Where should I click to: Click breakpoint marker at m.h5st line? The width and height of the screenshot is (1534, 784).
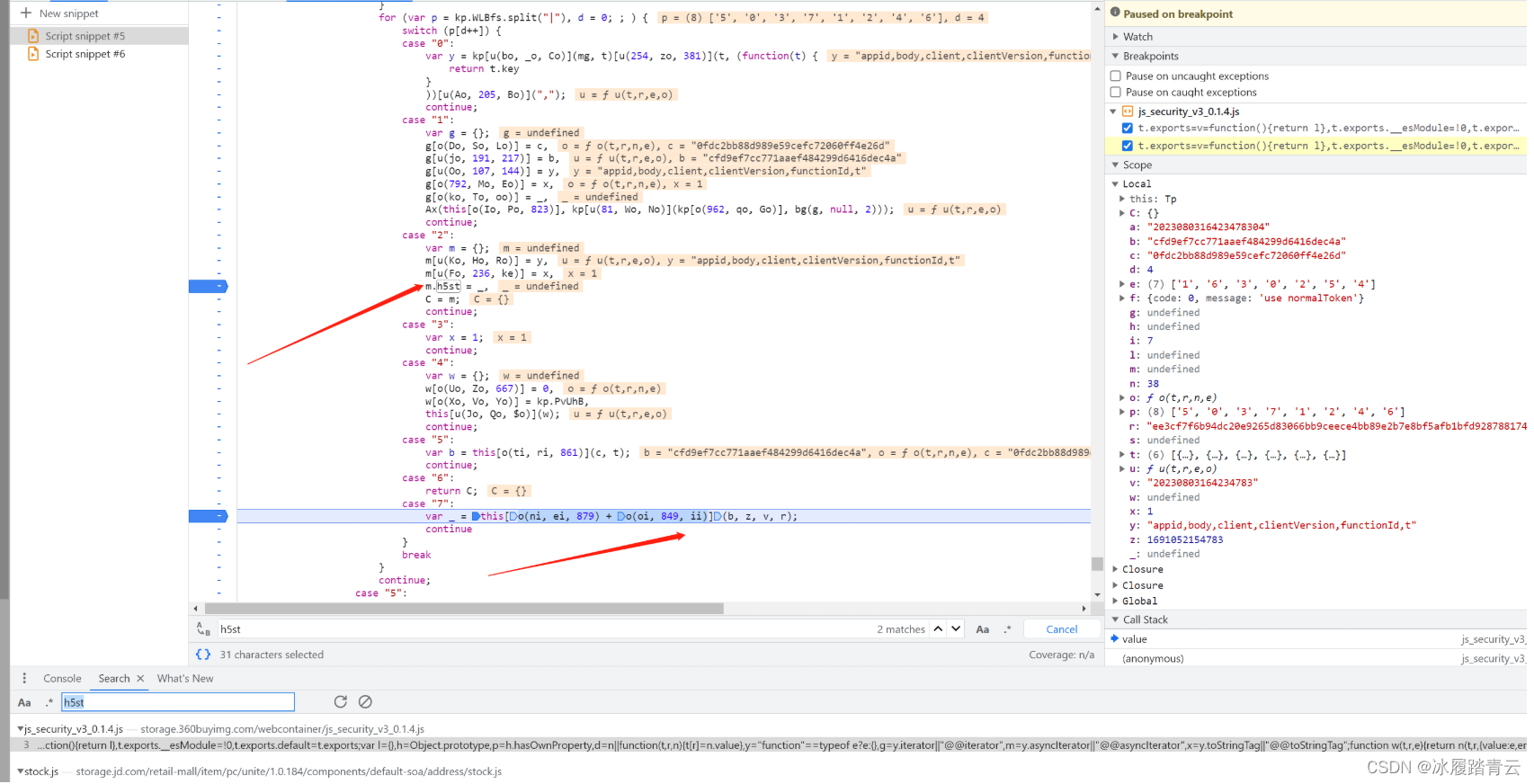tap(209, 287)
